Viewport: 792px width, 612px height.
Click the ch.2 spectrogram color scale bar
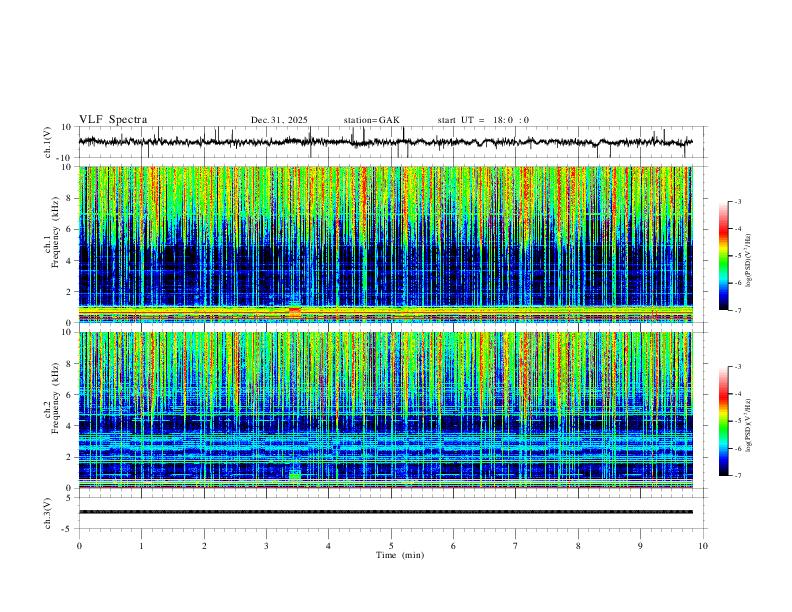pyautogui.click(x=723, y=421)
